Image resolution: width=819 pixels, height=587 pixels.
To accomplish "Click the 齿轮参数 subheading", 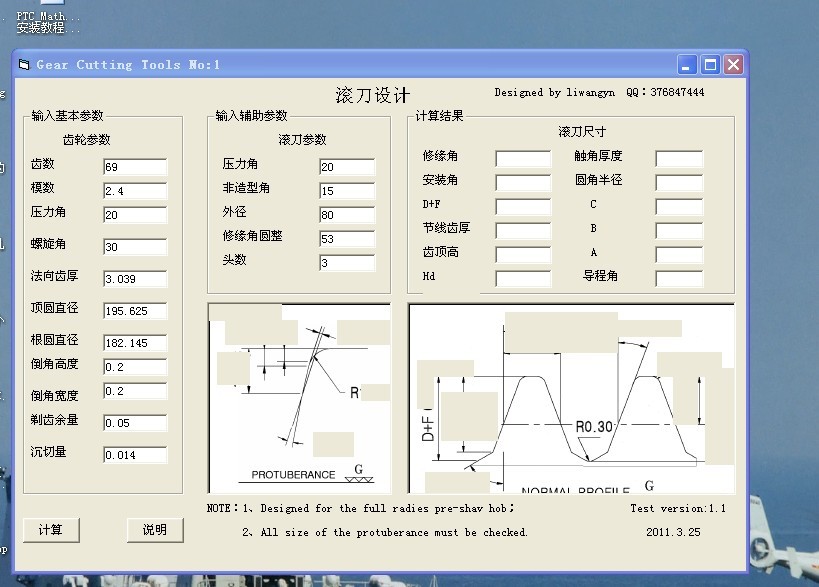I will point(87,139).
